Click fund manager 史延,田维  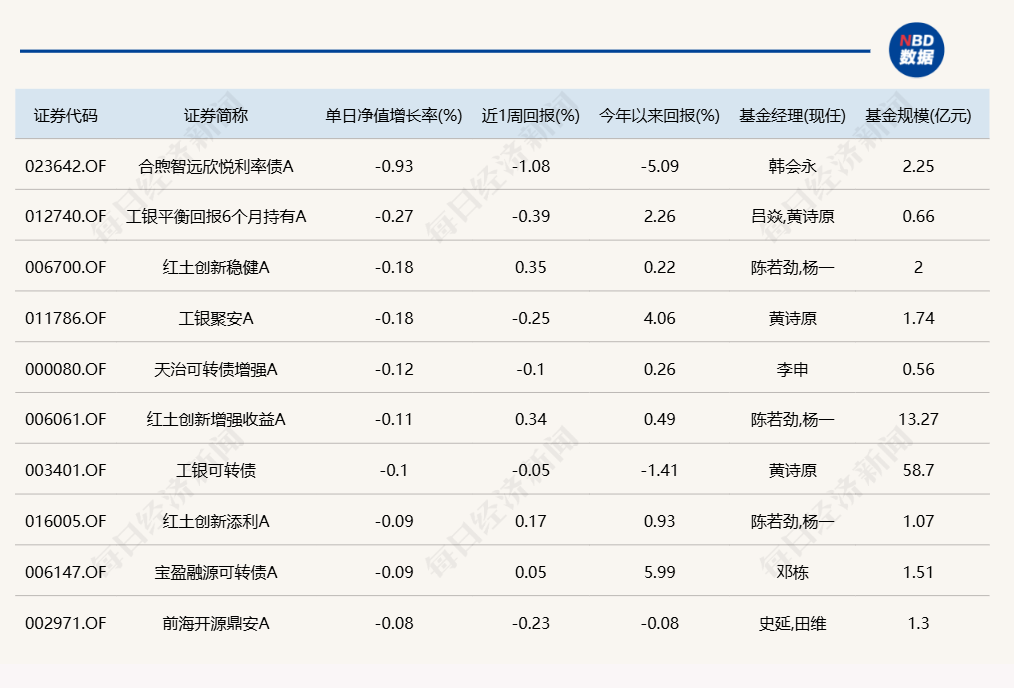[793, 623]
